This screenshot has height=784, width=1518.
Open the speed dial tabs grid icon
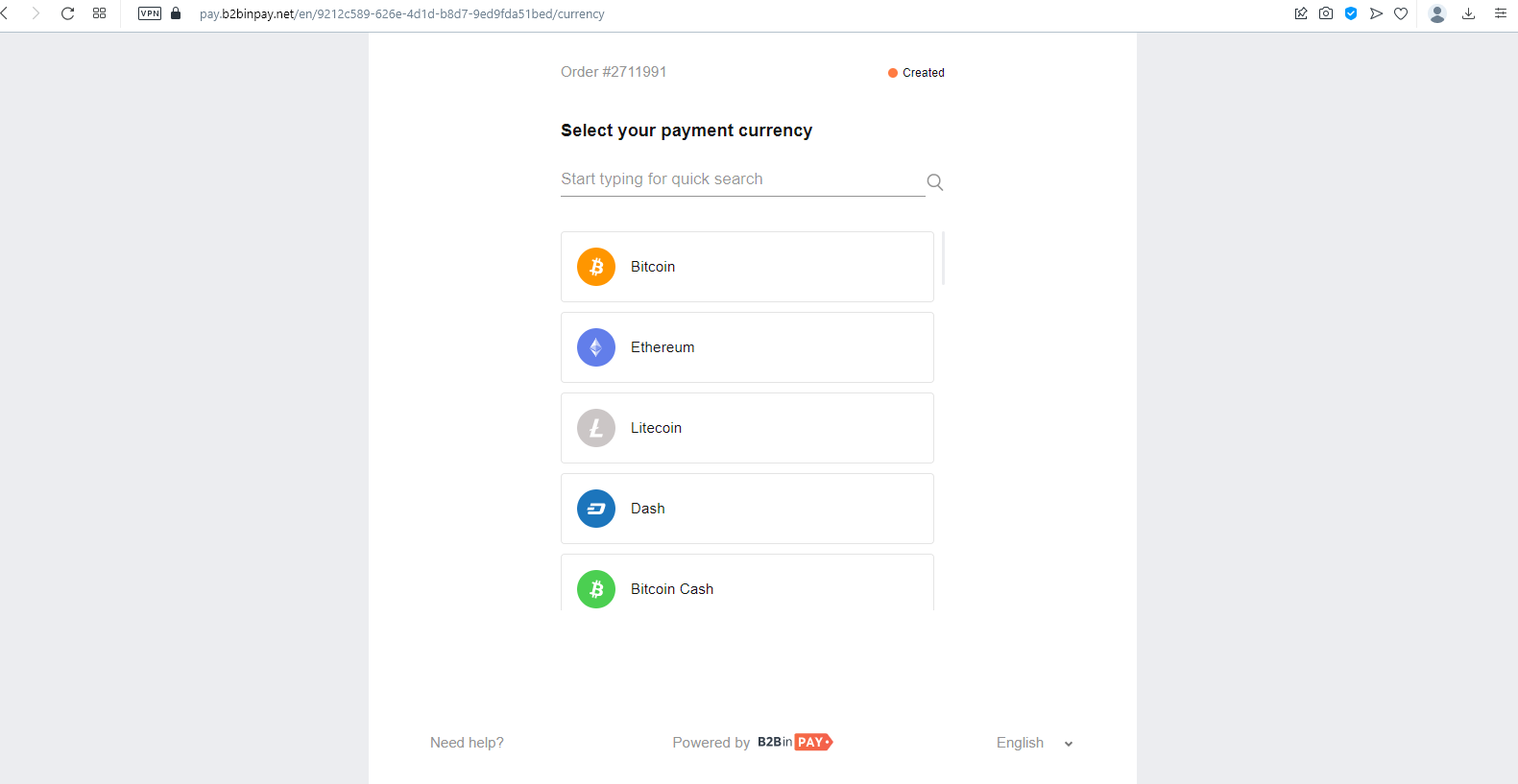(99, 13)
